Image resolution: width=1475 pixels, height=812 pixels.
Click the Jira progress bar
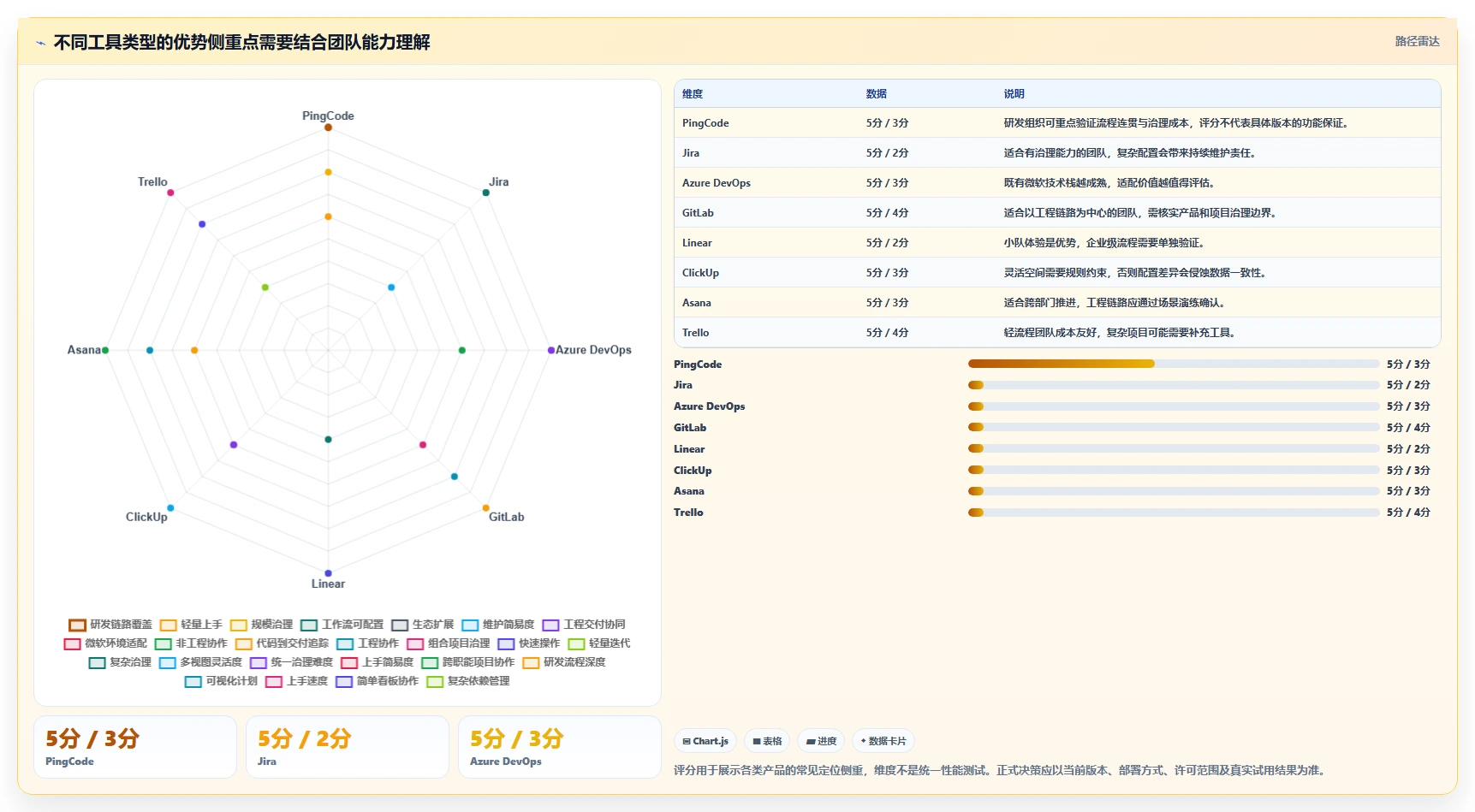1174,385
